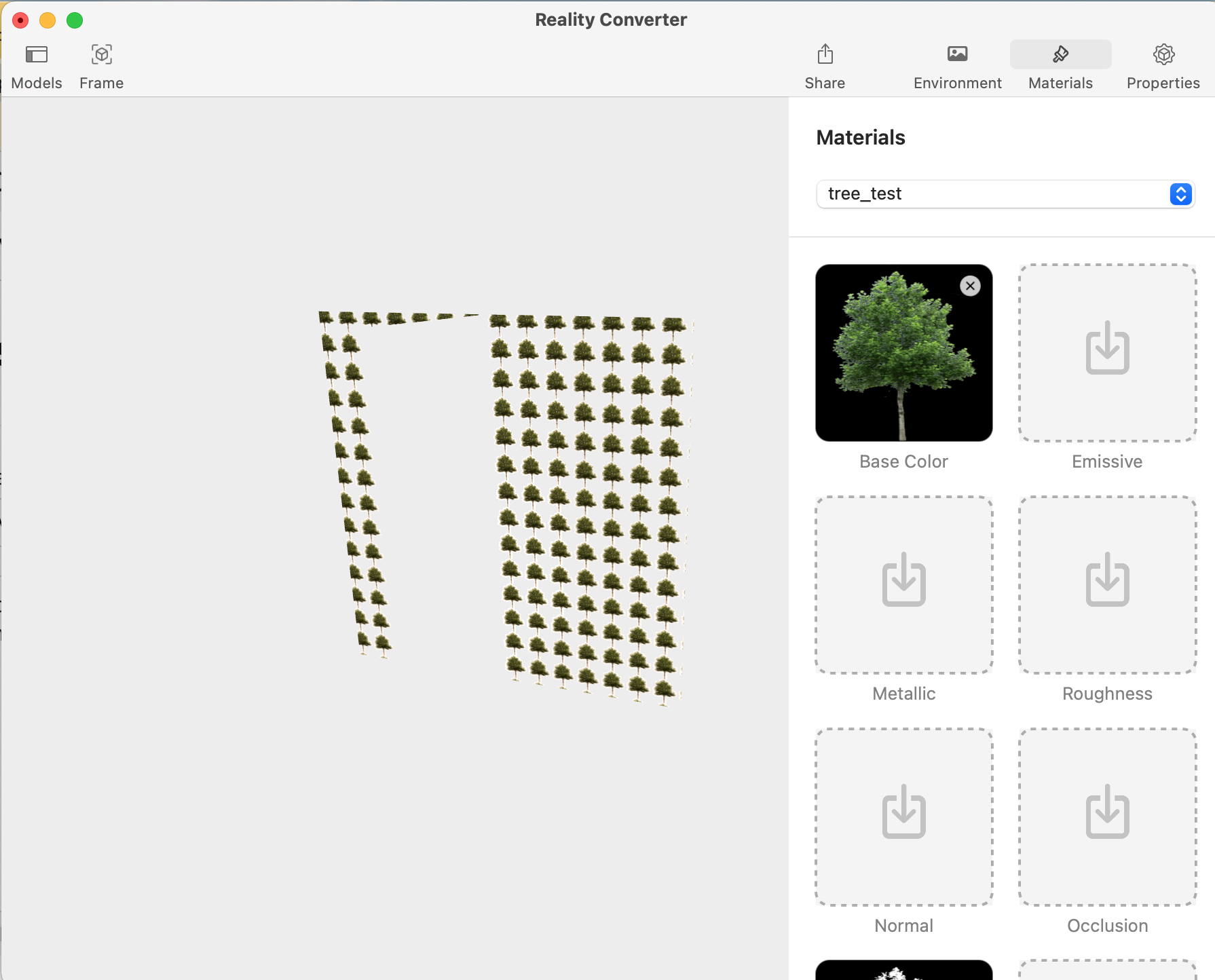Screen dimensions: 1215x980
Task: Click the Roughness texture drop slot
Action: point(1107,585)
